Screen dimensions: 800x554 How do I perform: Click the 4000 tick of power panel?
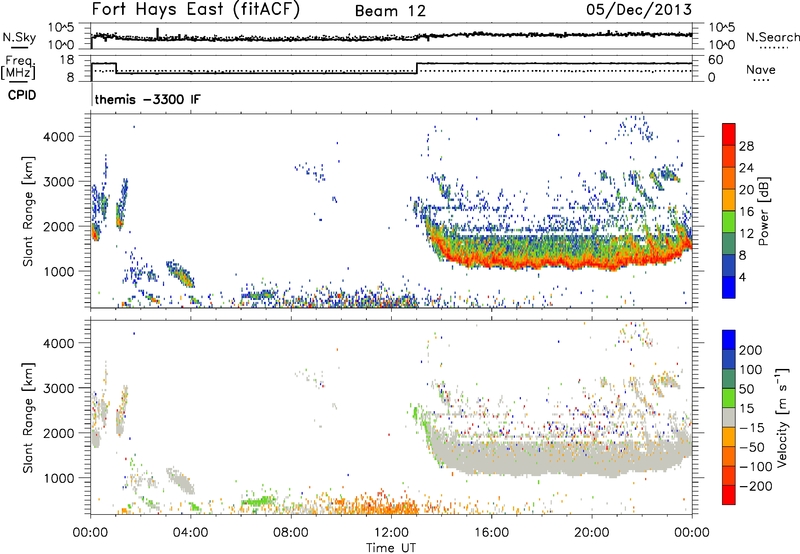(59, 137)
